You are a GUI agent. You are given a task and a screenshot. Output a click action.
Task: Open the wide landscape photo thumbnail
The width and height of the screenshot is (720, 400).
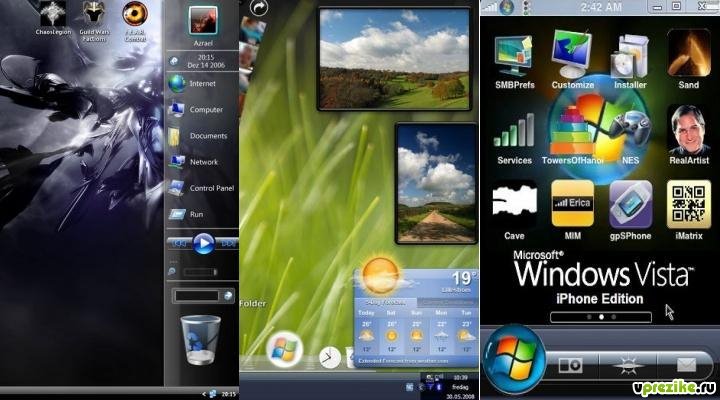pyautogui.click(x=394, y=59)
